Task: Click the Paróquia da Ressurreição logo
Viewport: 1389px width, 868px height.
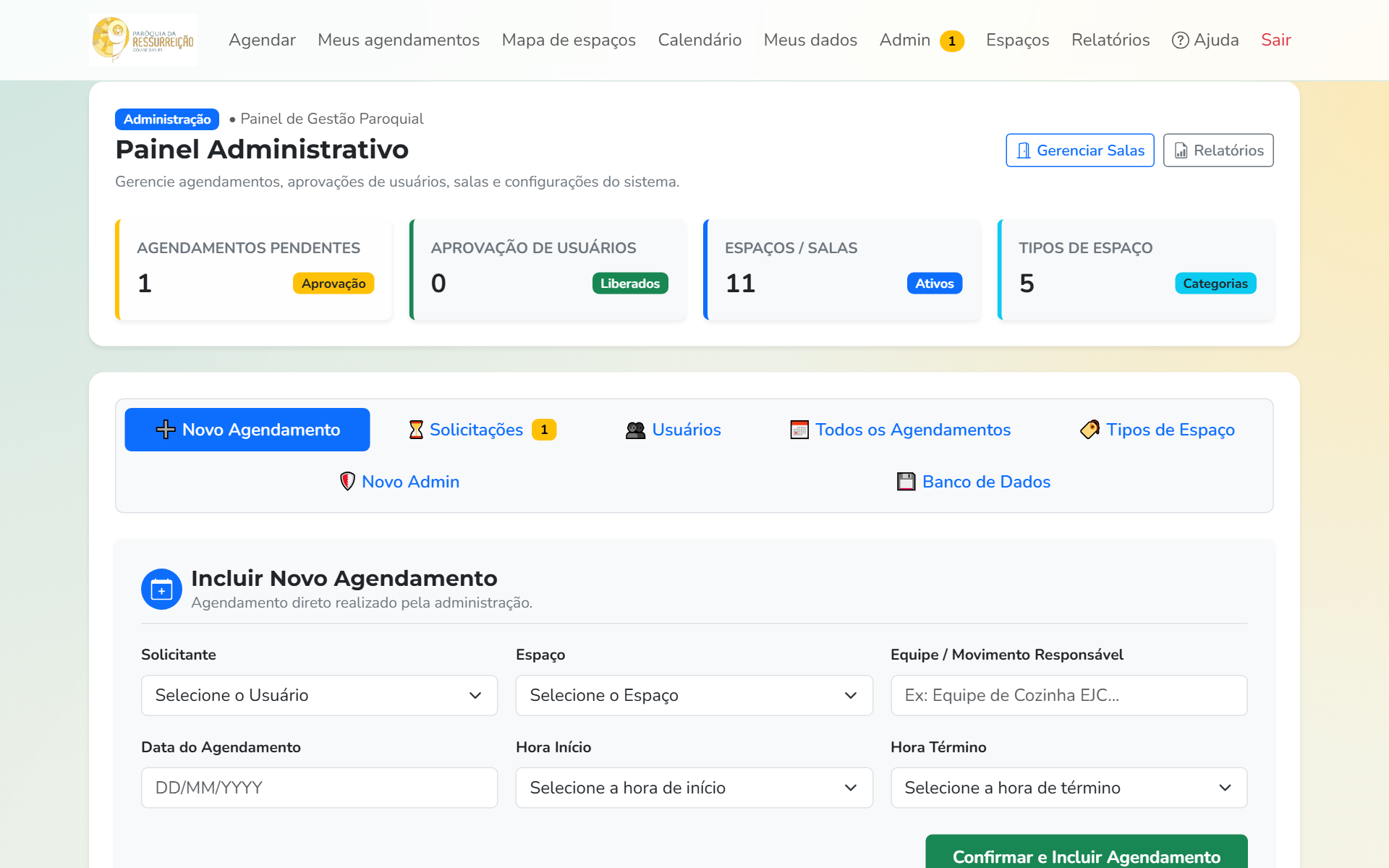Action: (x=143, y=40)
